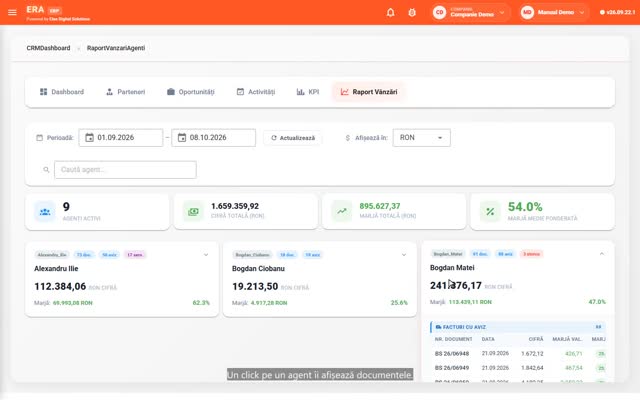Click the Marjă Totală trend icon
640x400 pixels.
tap(342, 211)
